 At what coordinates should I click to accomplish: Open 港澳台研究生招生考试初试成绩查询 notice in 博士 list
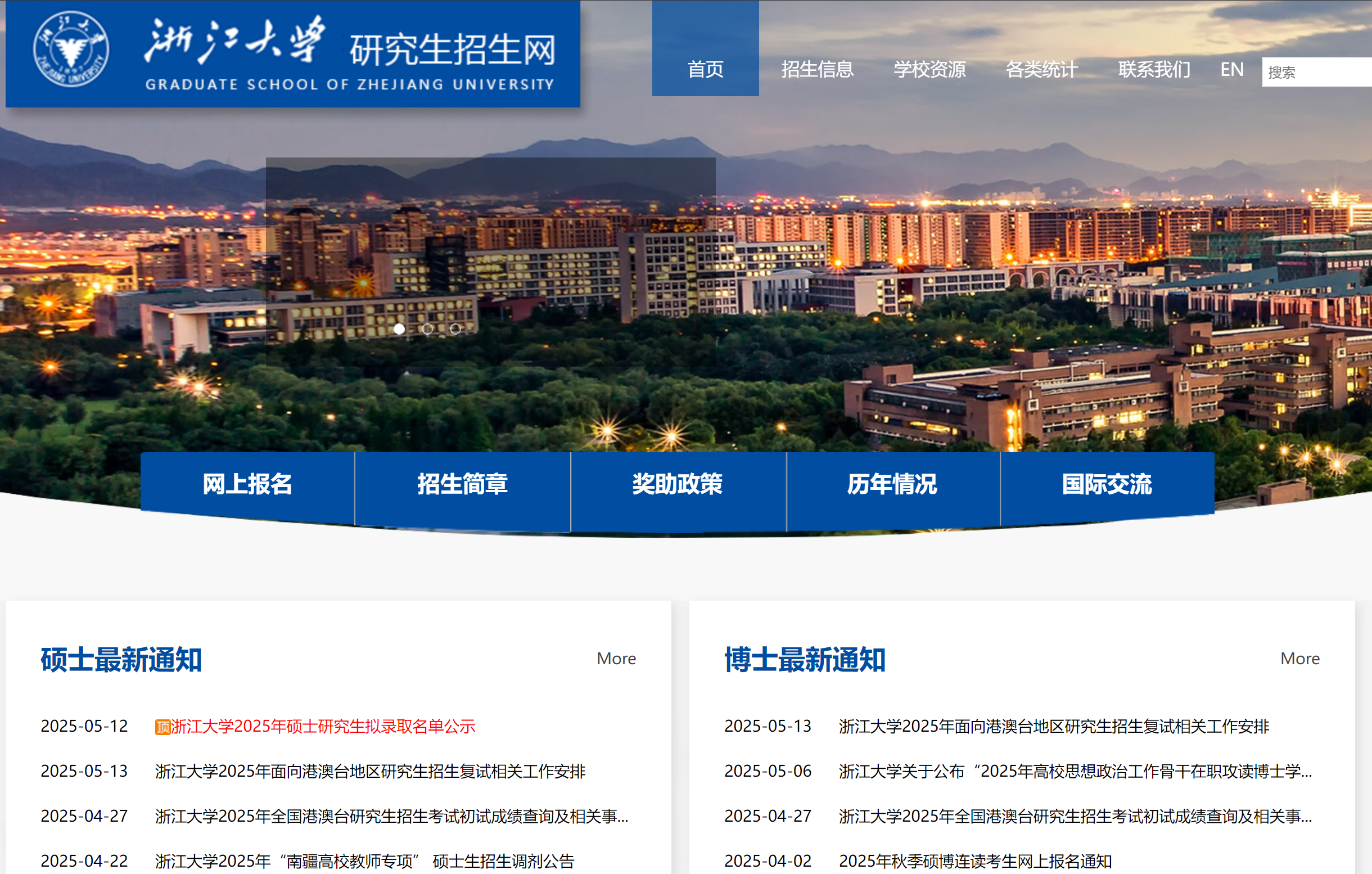click(x=1076, y=817)
